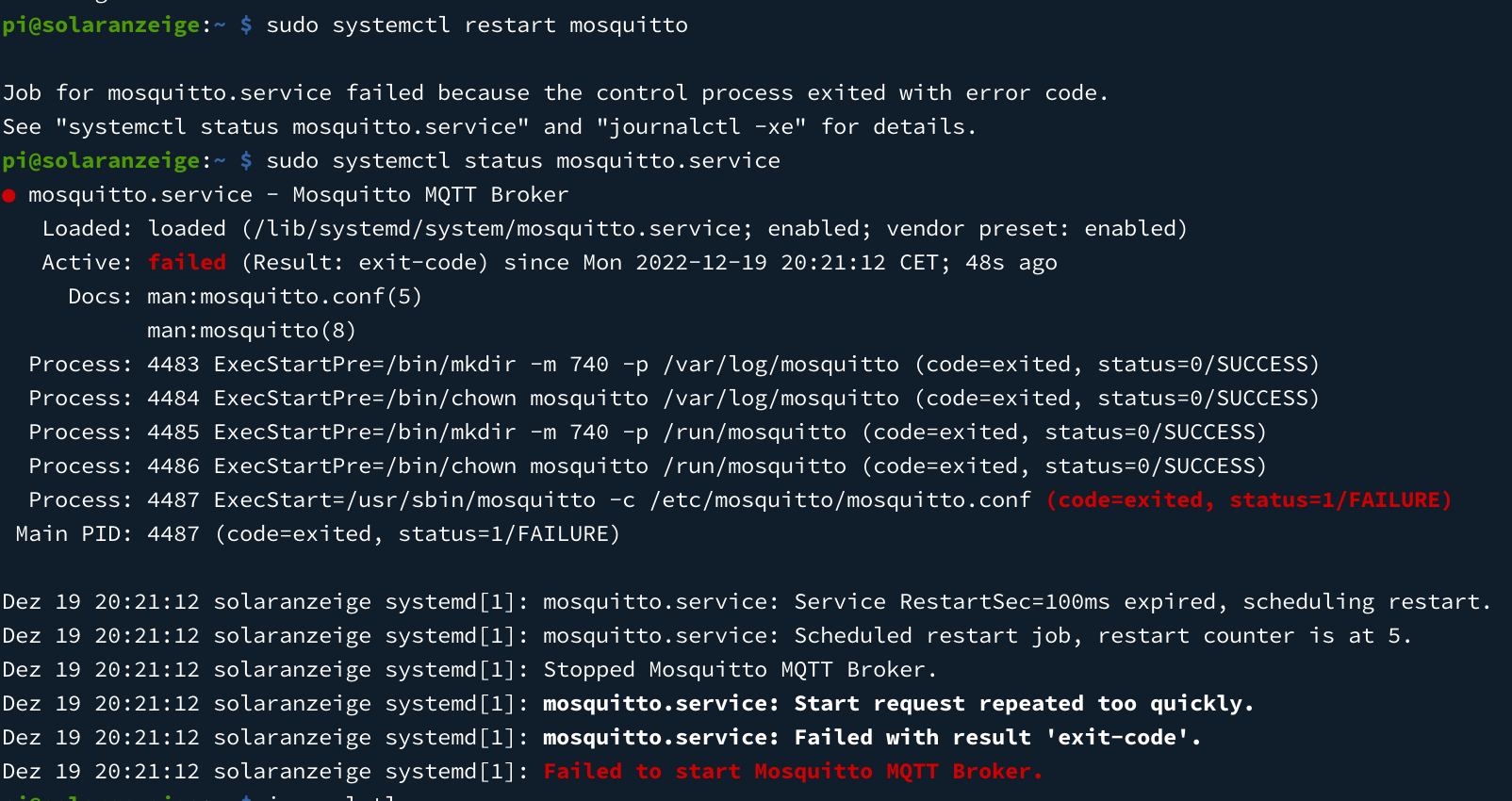The image size is (1512, 801).
Task: Click the 'sudo systemctl status mosquitto.service' command
Action: pyautogui.click(x=523, y=161)
